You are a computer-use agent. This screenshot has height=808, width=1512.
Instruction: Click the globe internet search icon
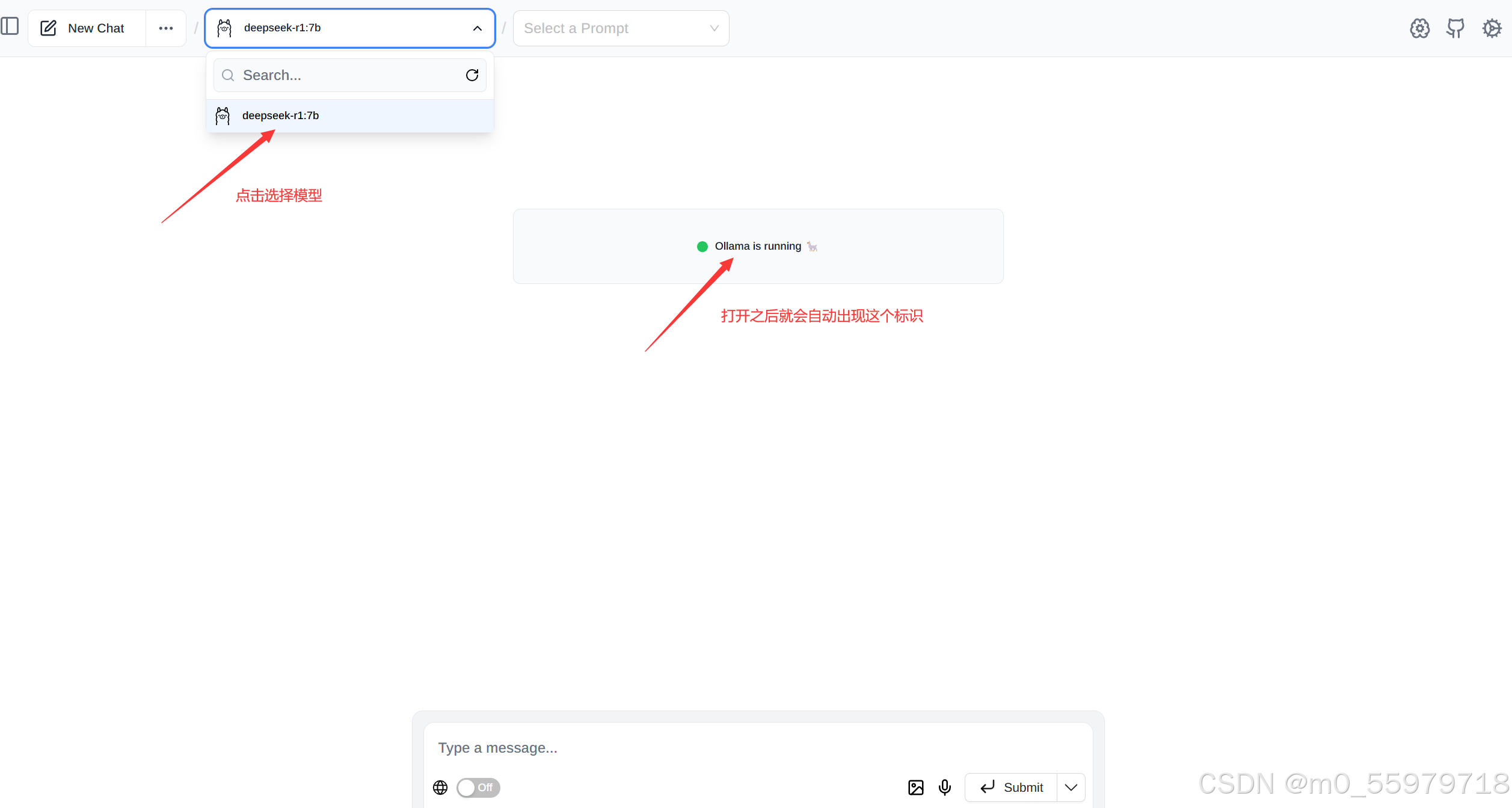[440, 788]
